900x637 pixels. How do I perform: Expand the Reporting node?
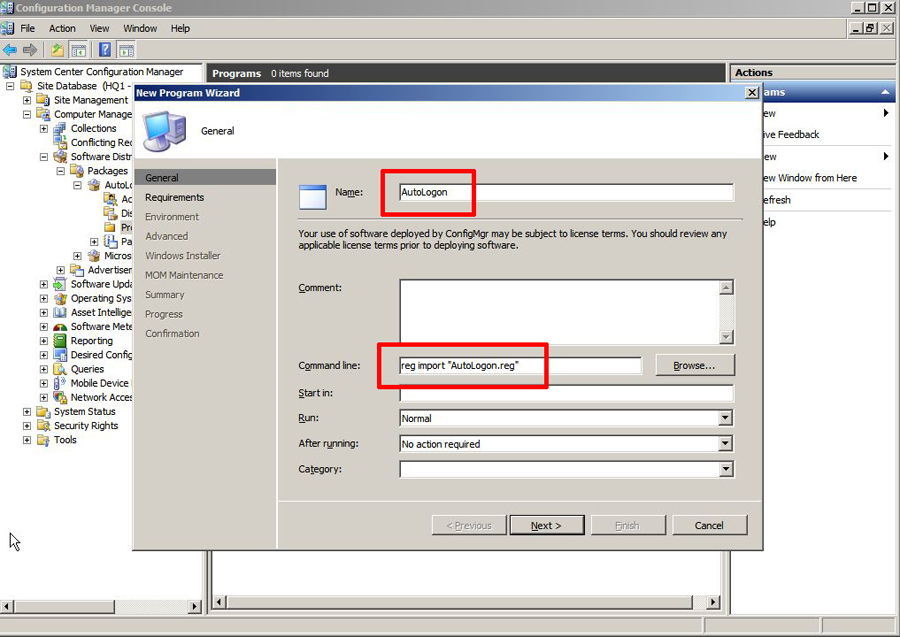coord(44,341)
